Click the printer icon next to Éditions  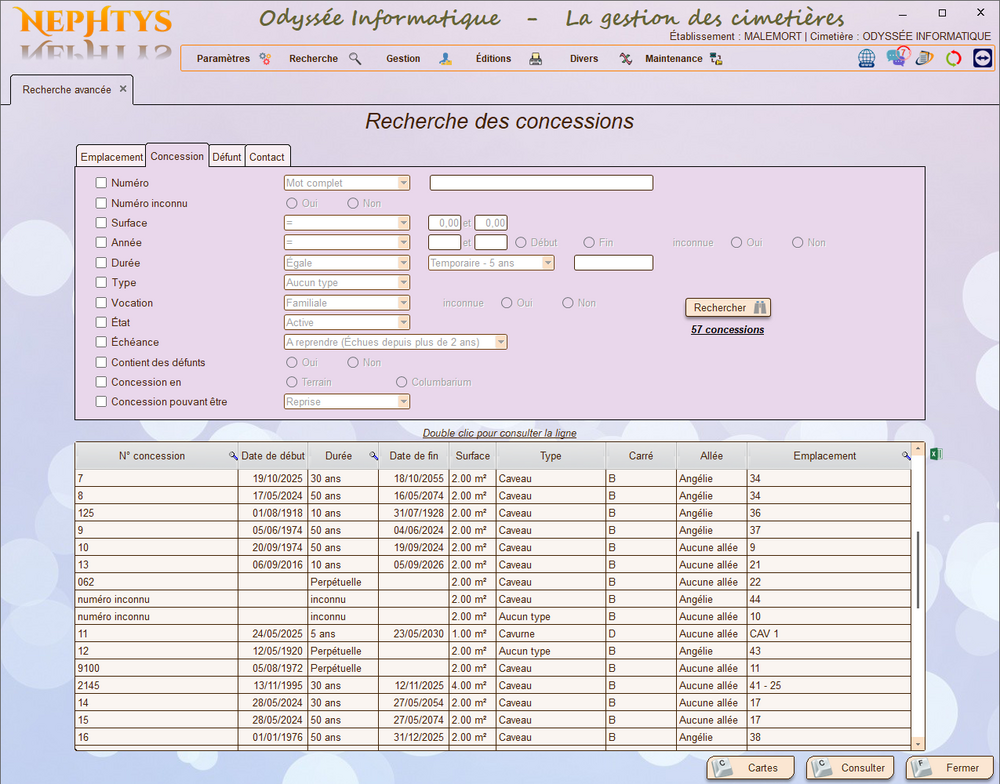[536, 59]
